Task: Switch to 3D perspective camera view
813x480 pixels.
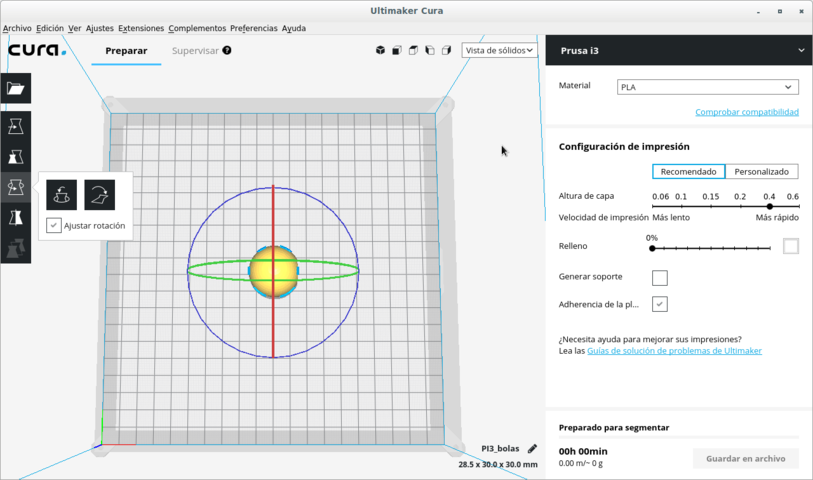Action: [x=380, y=50]
